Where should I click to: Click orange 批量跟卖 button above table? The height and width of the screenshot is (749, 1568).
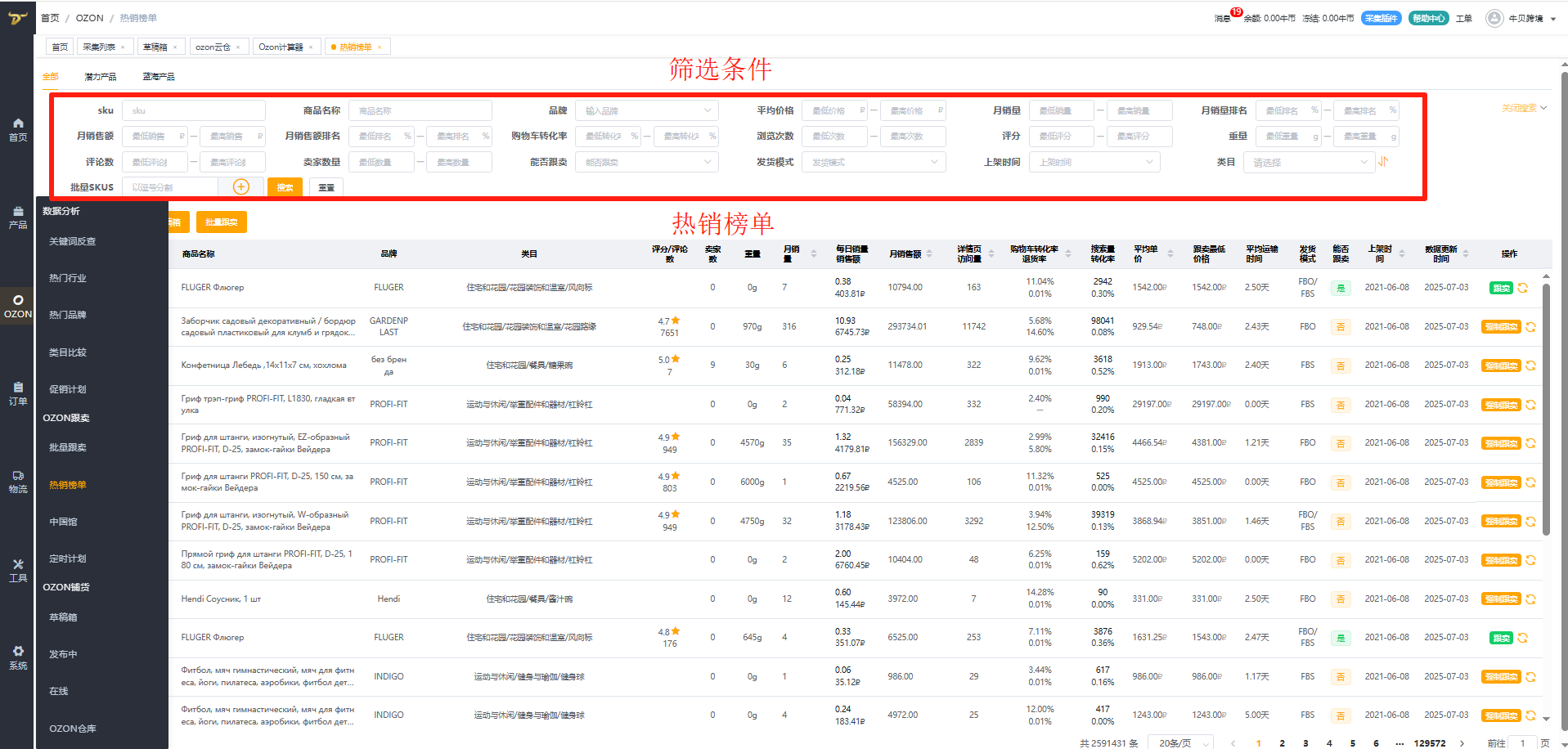[221, 222]
